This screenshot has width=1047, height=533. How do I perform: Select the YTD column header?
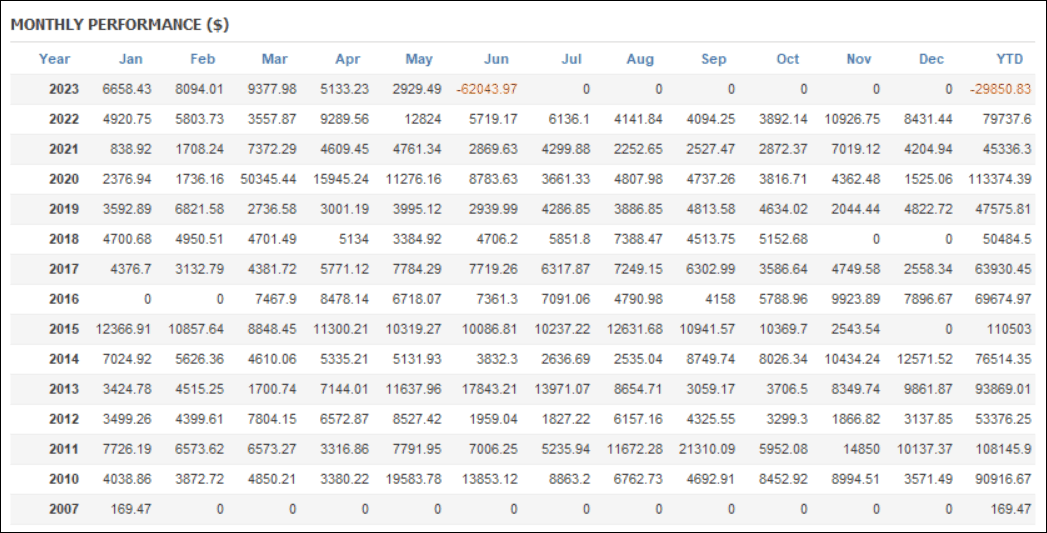(1009, 59)
